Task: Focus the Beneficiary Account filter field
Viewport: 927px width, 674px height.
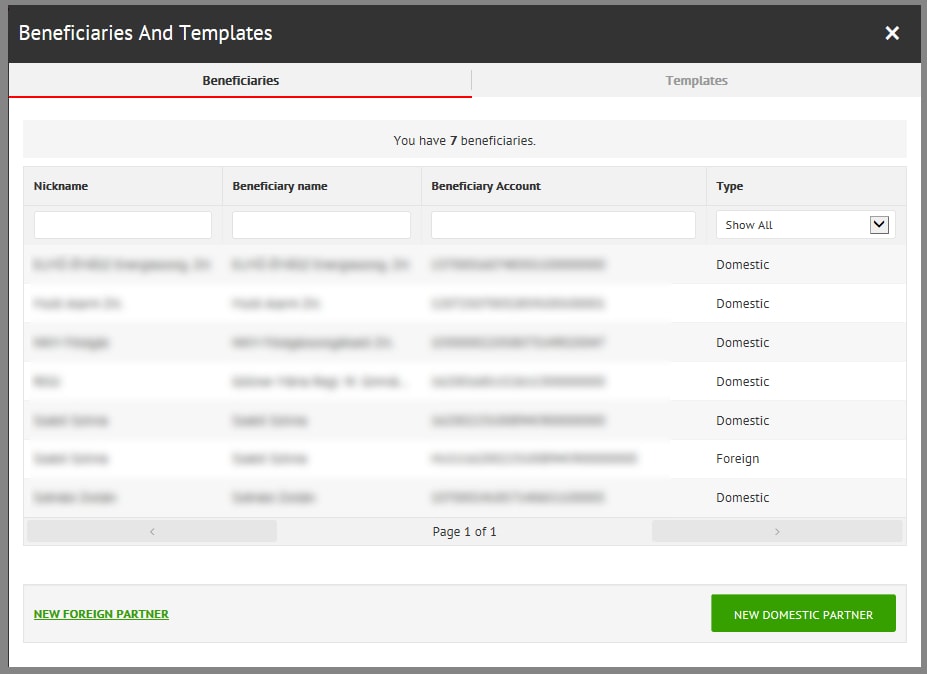Action: [563, 225]
